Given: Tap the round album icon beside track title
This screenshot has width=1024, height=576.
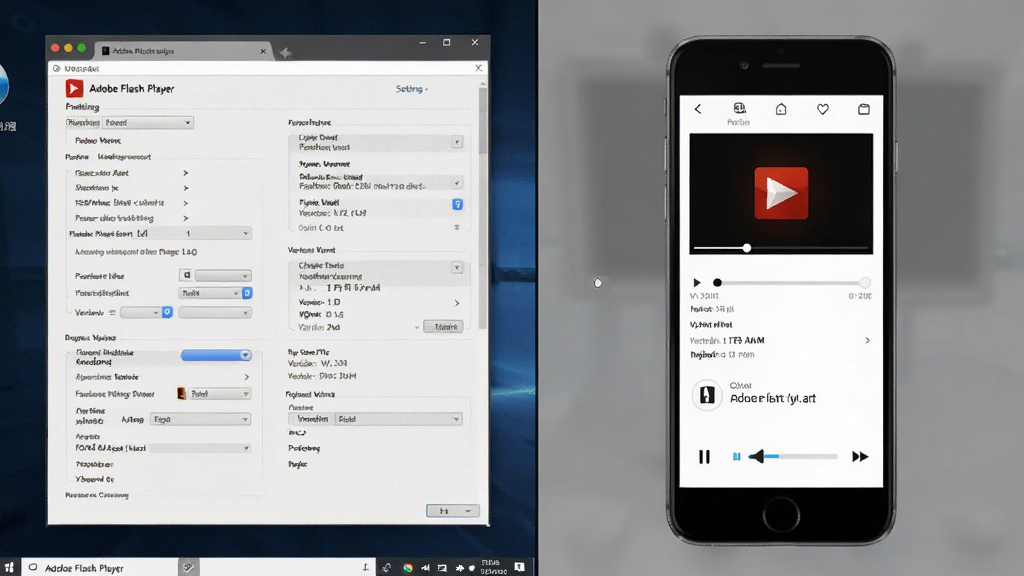Looking at the screenshot, I should [x=707, y=394].
